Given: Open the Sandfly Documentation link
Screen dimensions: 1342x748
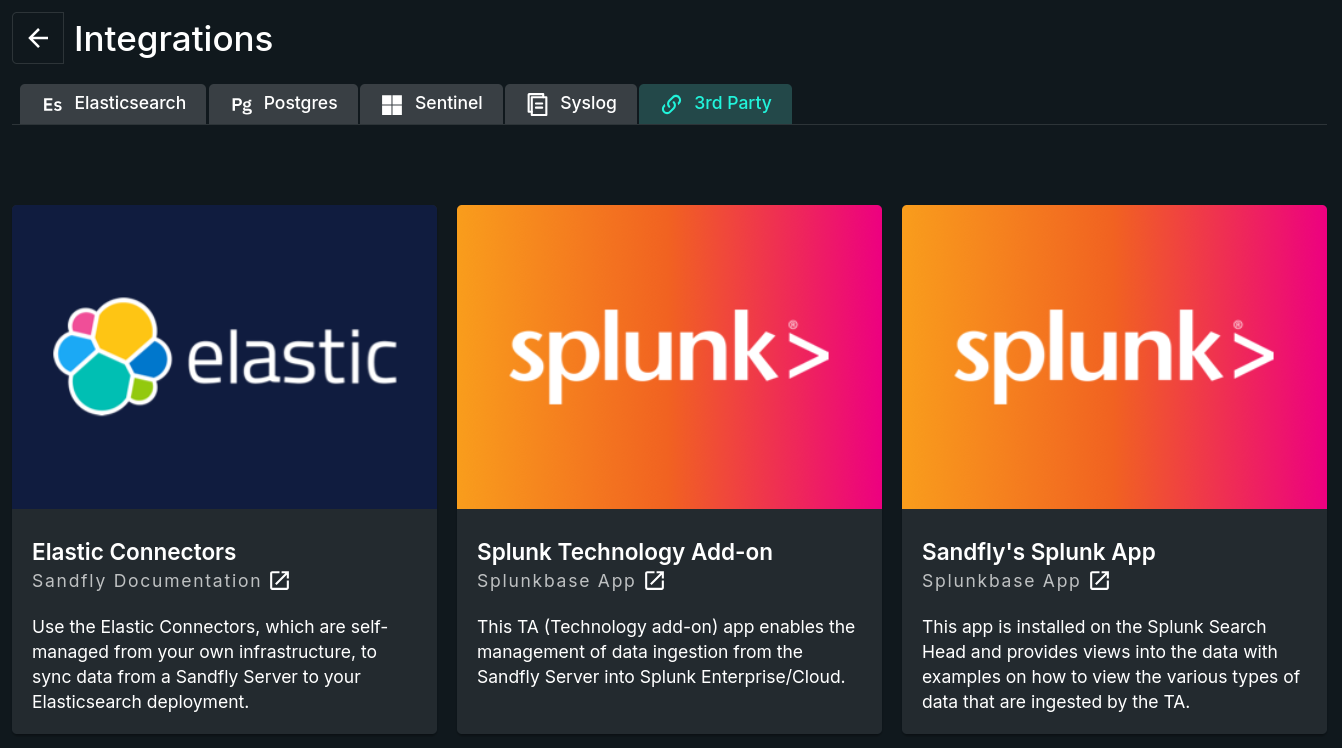Looking at the screenshot, I should (x=146, y=581).
